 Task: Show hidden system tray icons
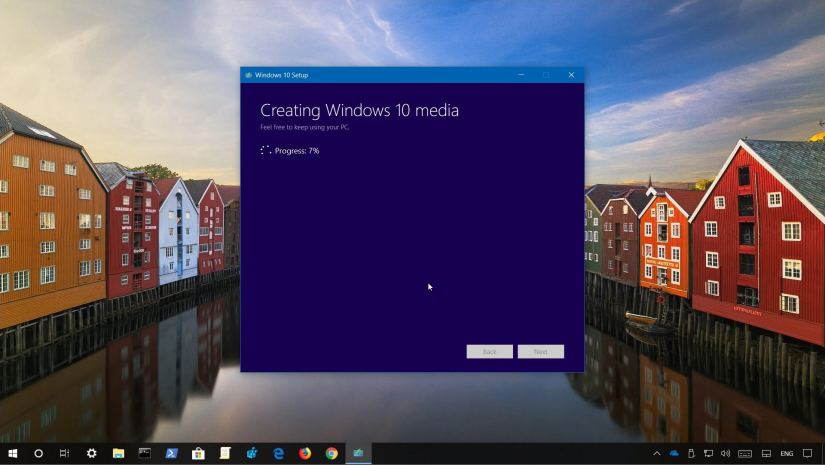tap(657, 453)
